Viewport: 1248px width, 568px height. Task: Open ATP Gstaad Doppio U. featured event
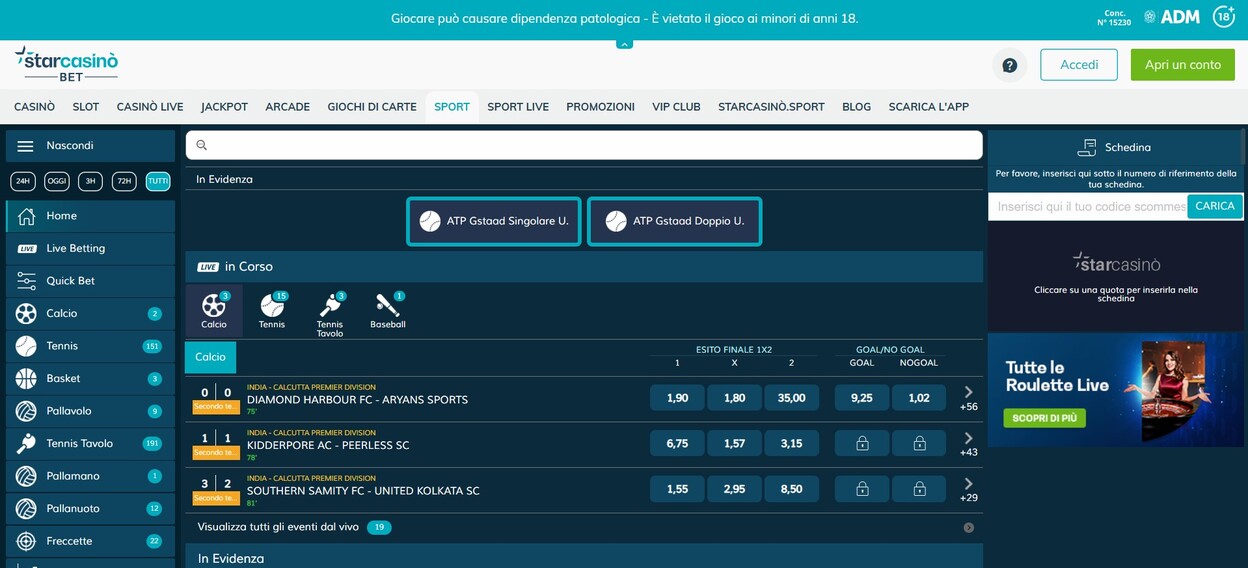click(x=674, y=221)
